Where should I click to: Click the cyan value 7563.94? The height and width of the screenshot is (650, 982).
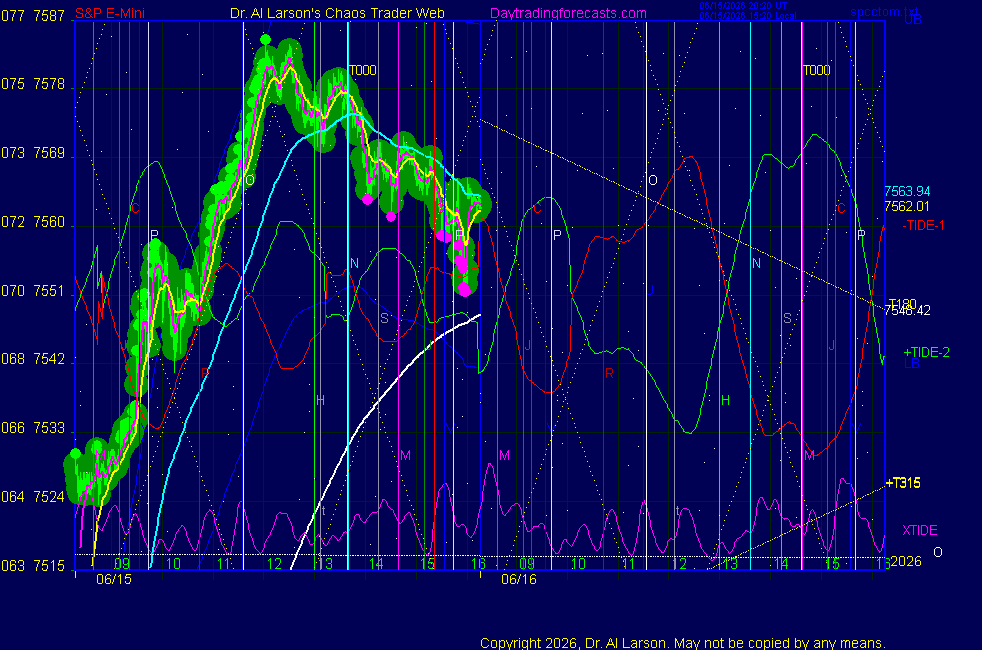pyautogui.click(x=907, y=192)
